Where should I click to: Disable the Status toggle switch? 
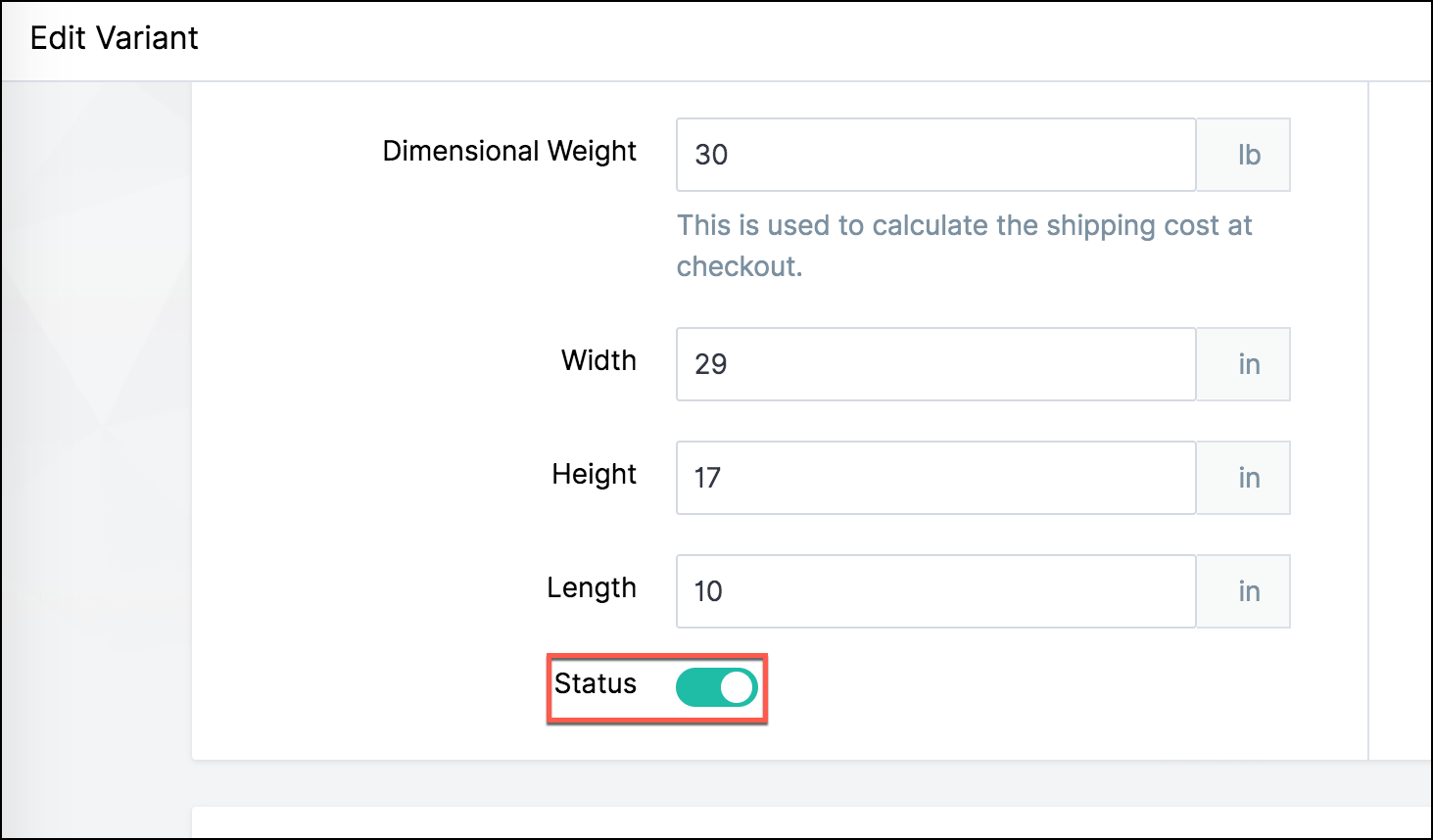click(716, 687)
